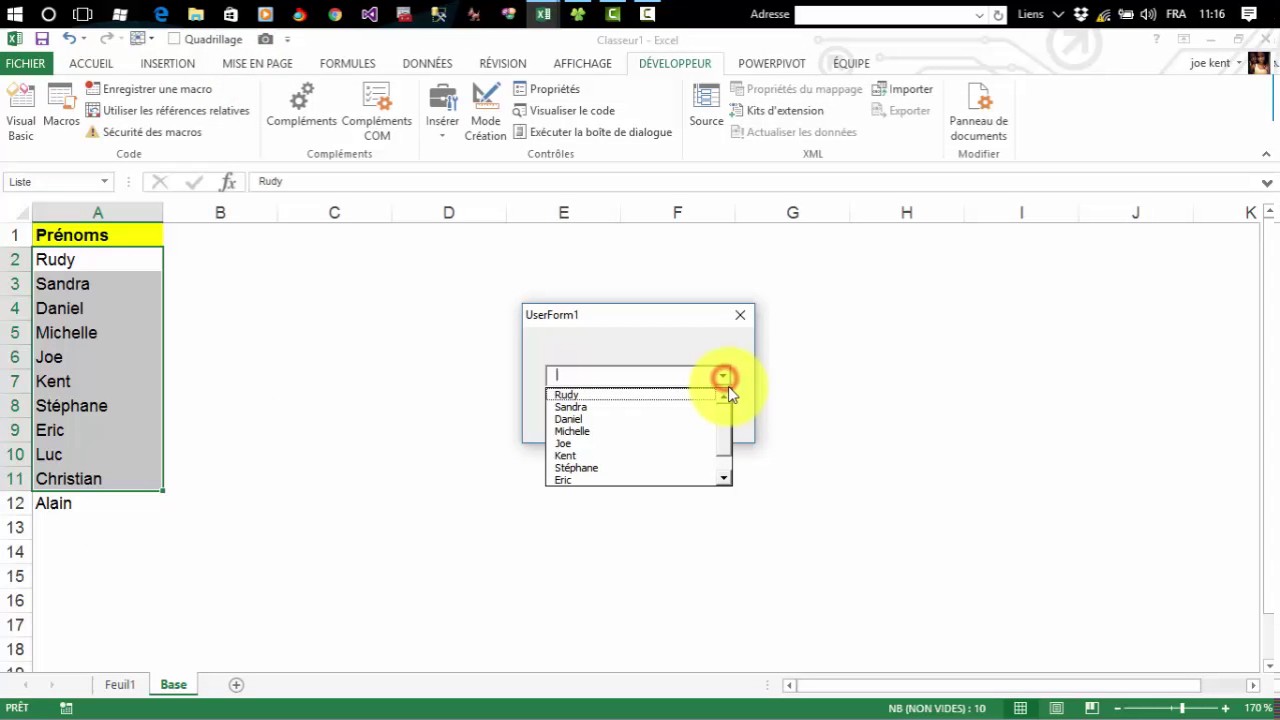Switch to the DONNÉES tab
This screenshot has height=720, width=1280.
pyautogui.click(x=427, y=63)
